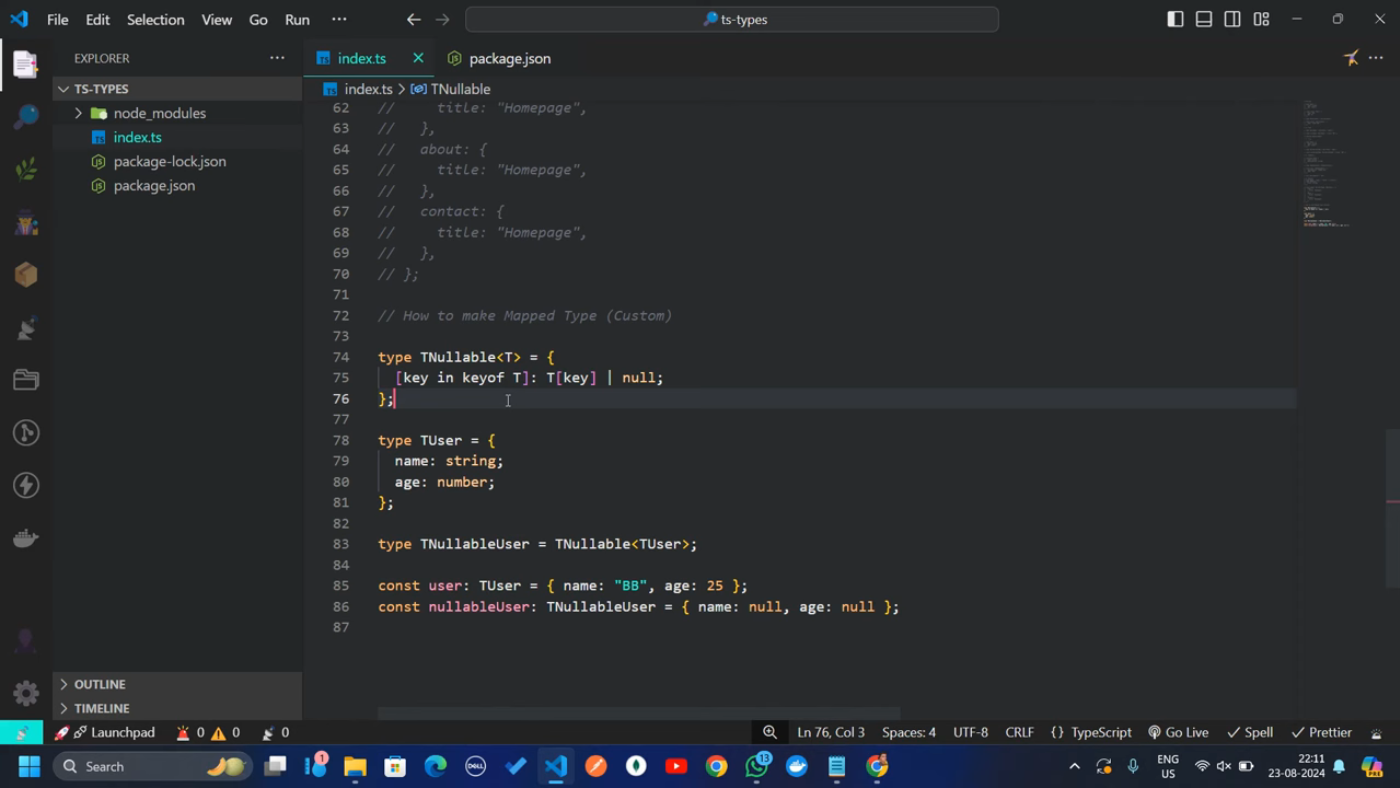The image size is (1400, 788).
Task: Open package-lock.json in the explorer tree
Action: (177, 161)
